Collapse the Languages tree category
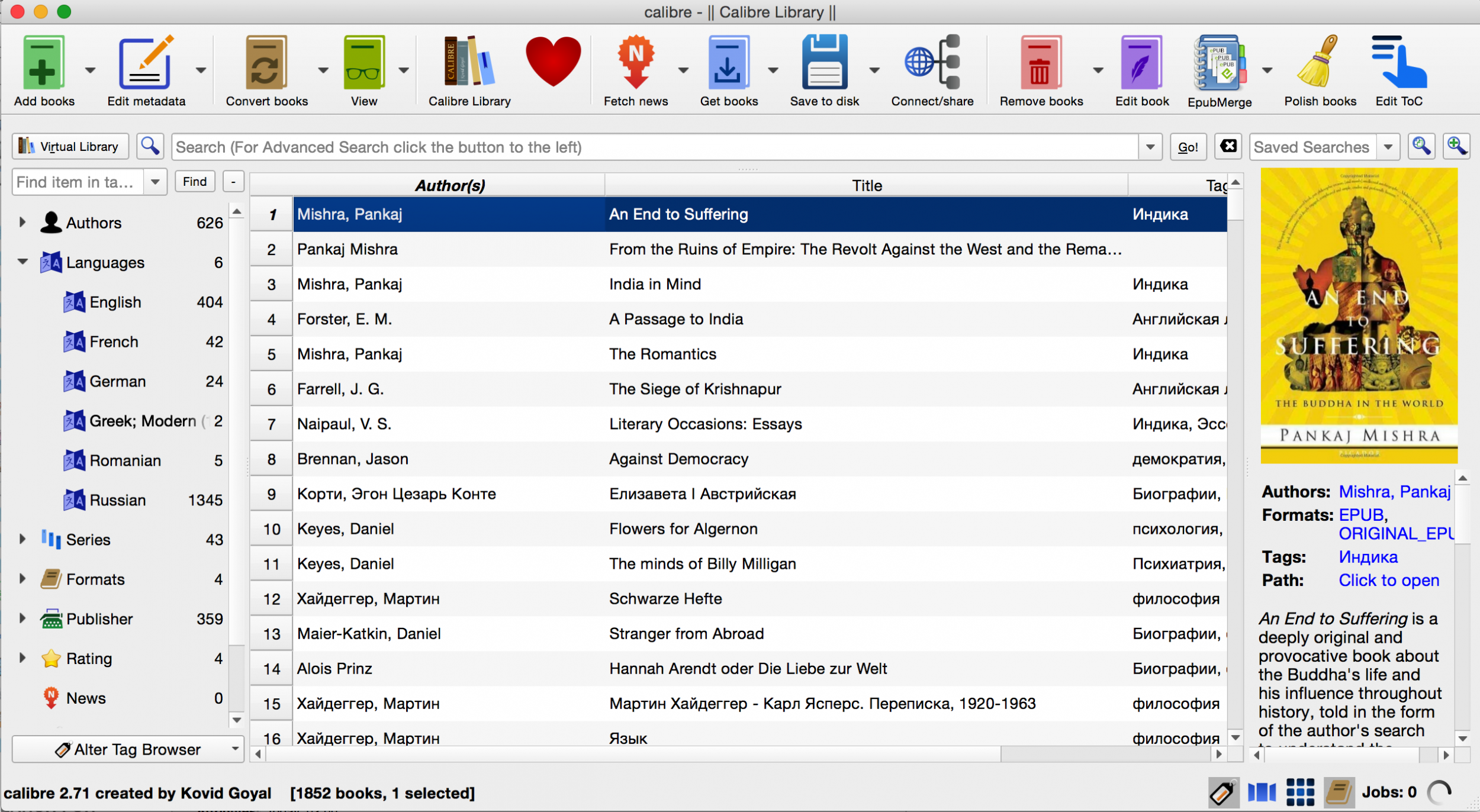Viewport: 1480px width, 812px height. pos(22,262)
